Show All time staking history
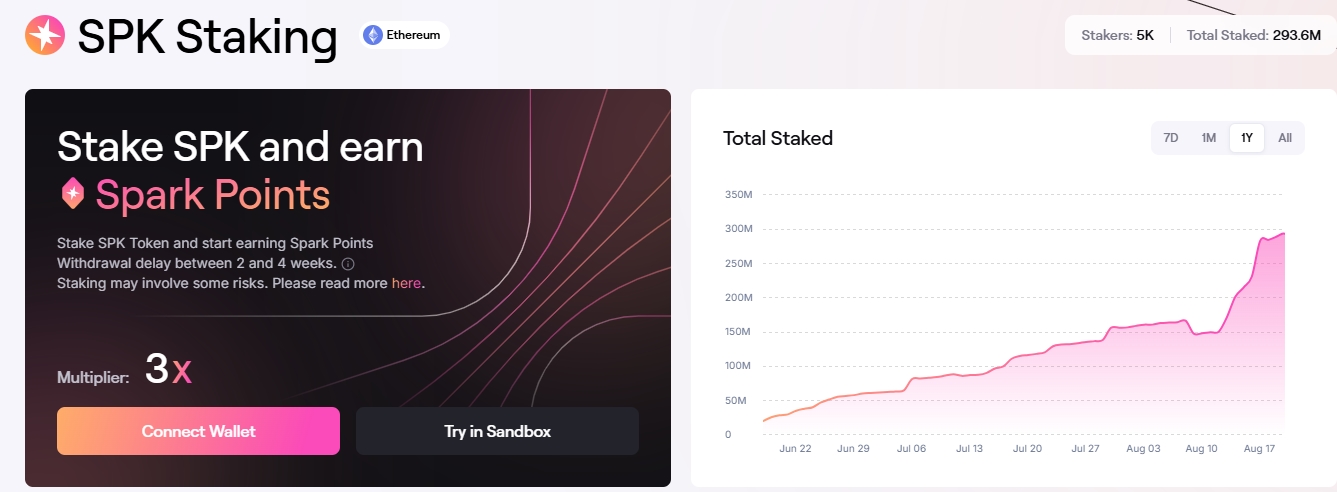Viewport: 1337px width, 492px height. pos(1285,138)
